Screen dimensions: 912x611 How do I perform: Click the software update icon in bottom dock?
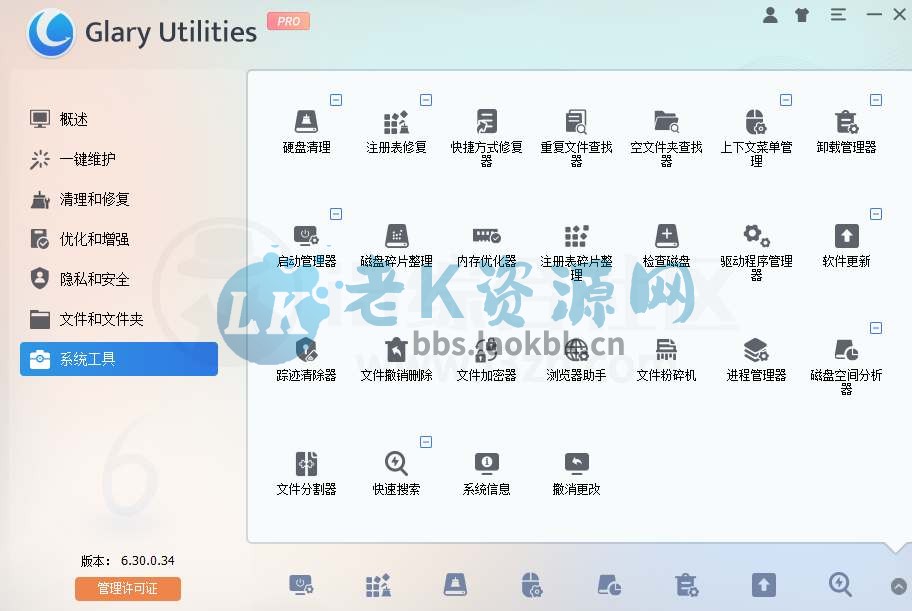(x=764, y=585)
